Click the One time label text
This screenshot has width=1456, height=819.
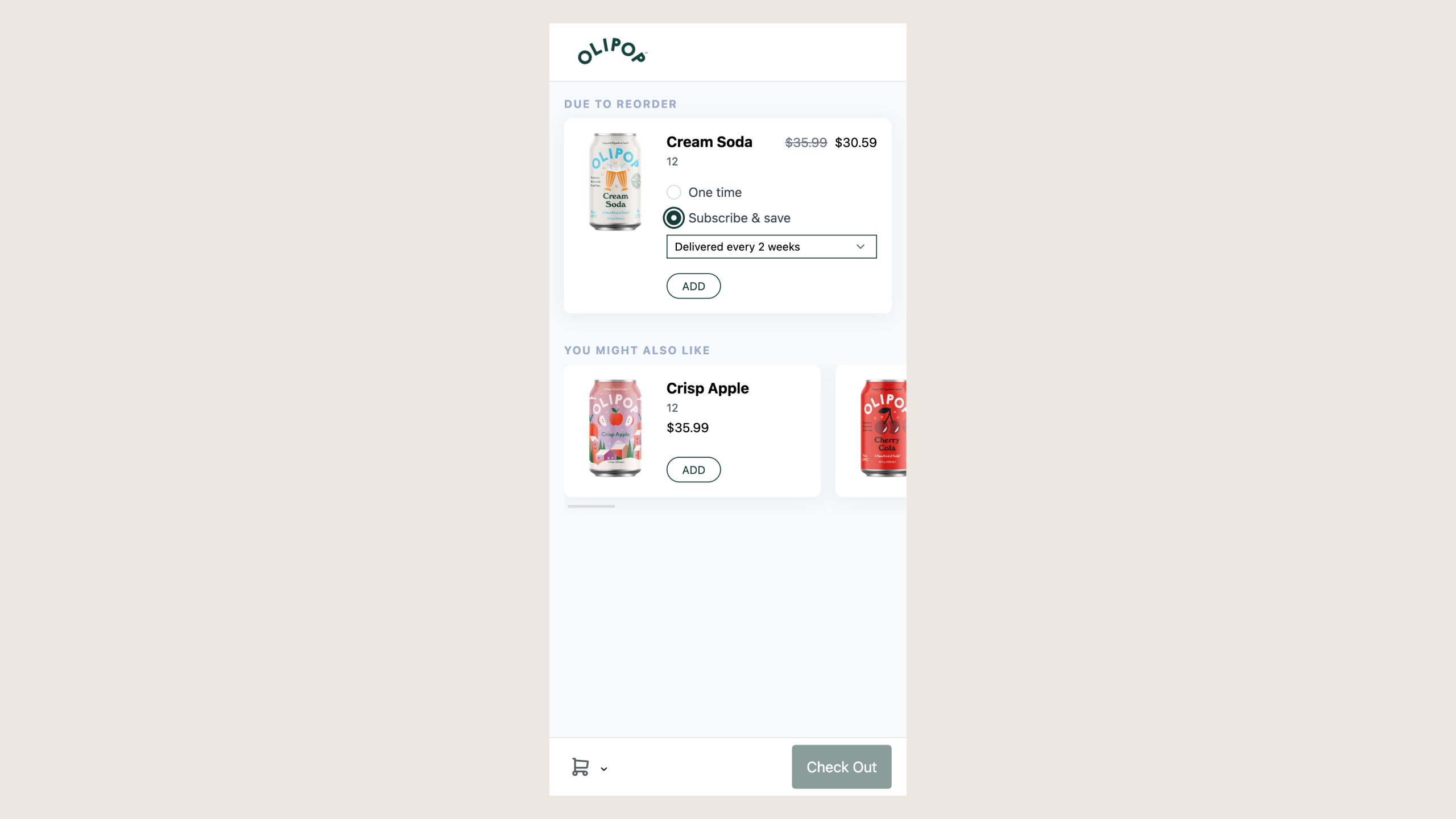pyautogui.click(x=715, y=192)
